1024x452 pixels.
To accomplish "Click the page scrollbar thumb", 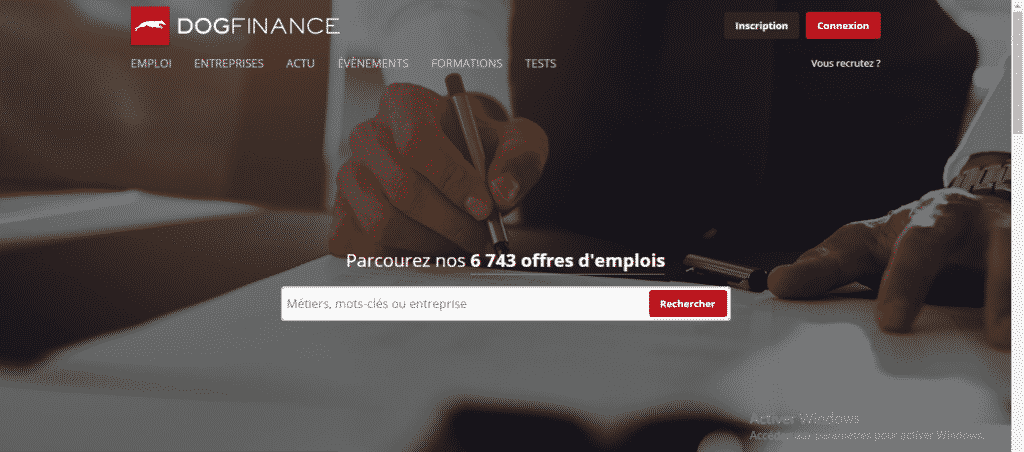I will pos(1017,72).
